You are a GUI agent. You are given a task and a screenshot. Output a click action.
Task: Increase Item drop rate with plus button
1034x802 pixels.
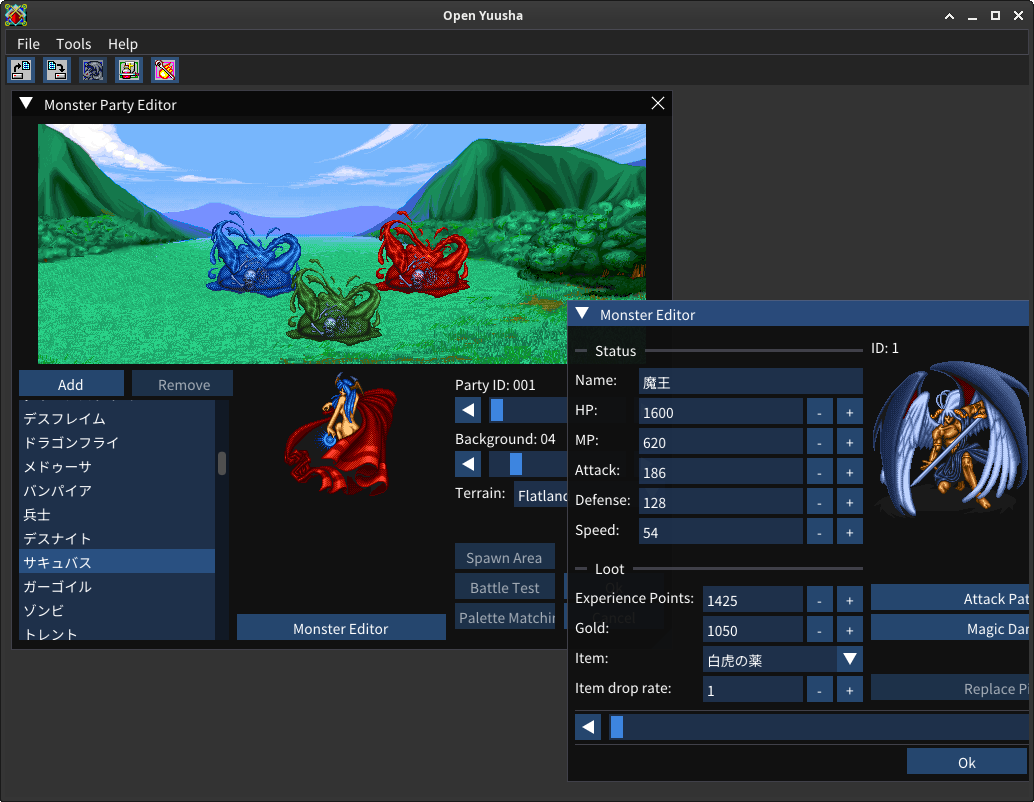coord(849,690)
